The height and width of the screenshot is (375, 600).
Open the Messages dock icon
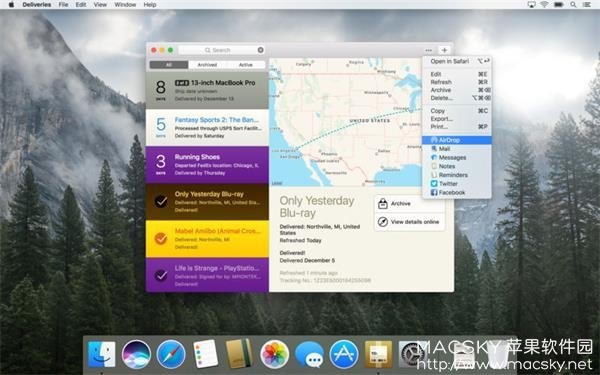[x=310, y=355]
